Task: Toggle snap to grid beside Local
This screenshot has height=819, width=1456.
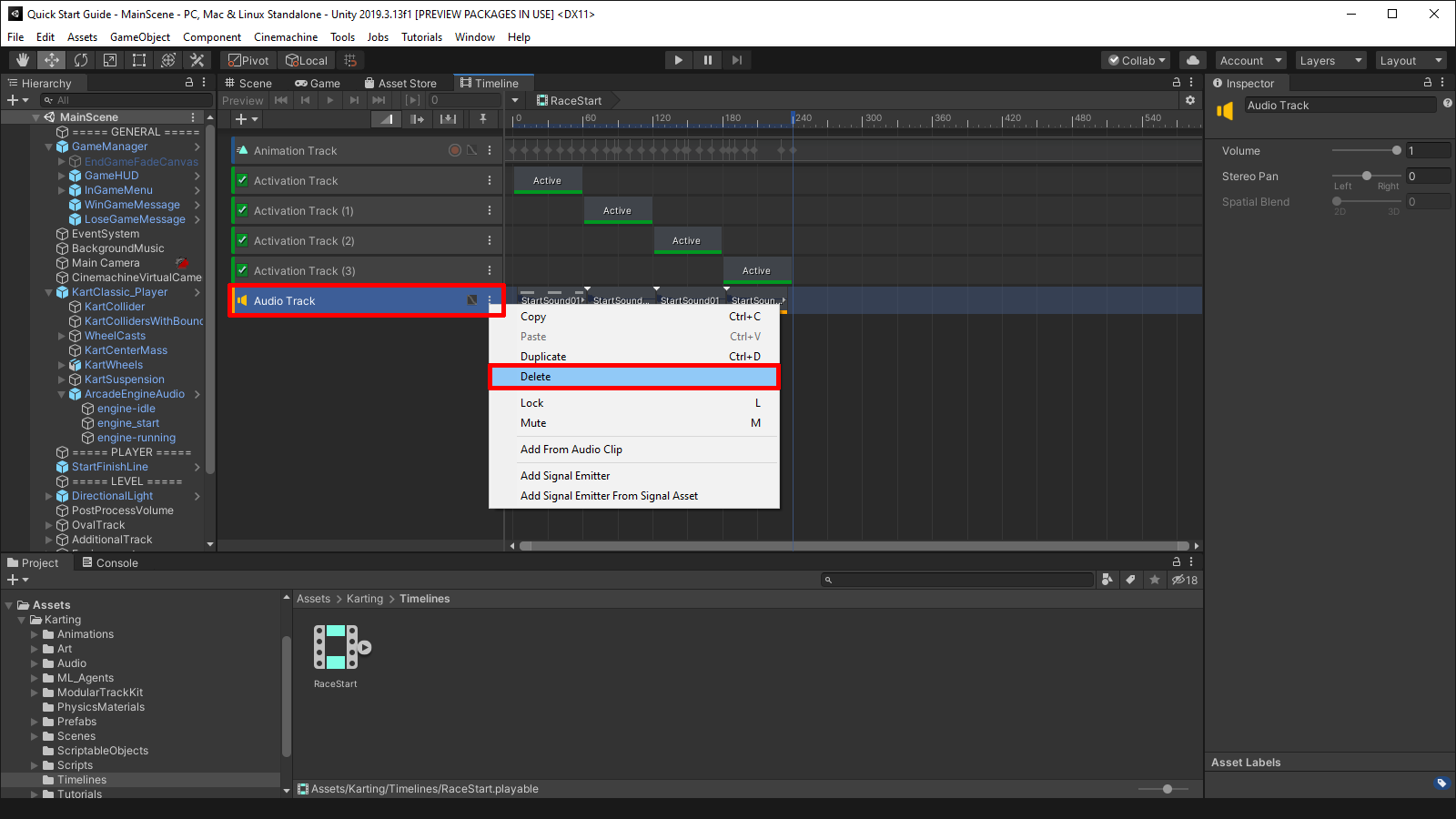Action: [x=350, y=60]
